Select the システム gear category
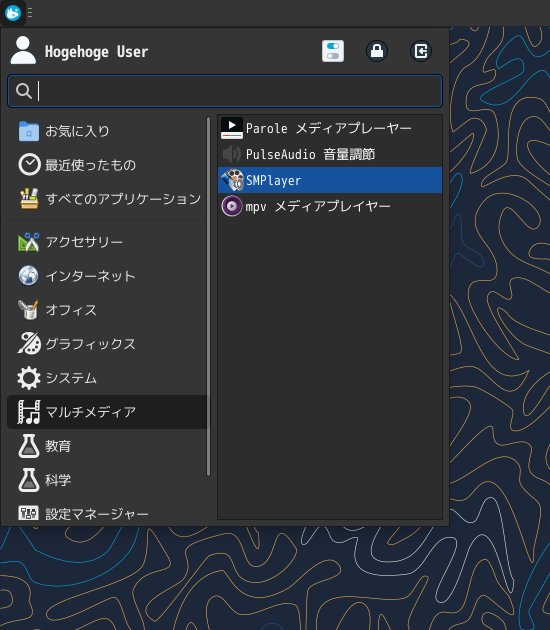This screenshot has height=630, width=550. (x=107, y=378)
